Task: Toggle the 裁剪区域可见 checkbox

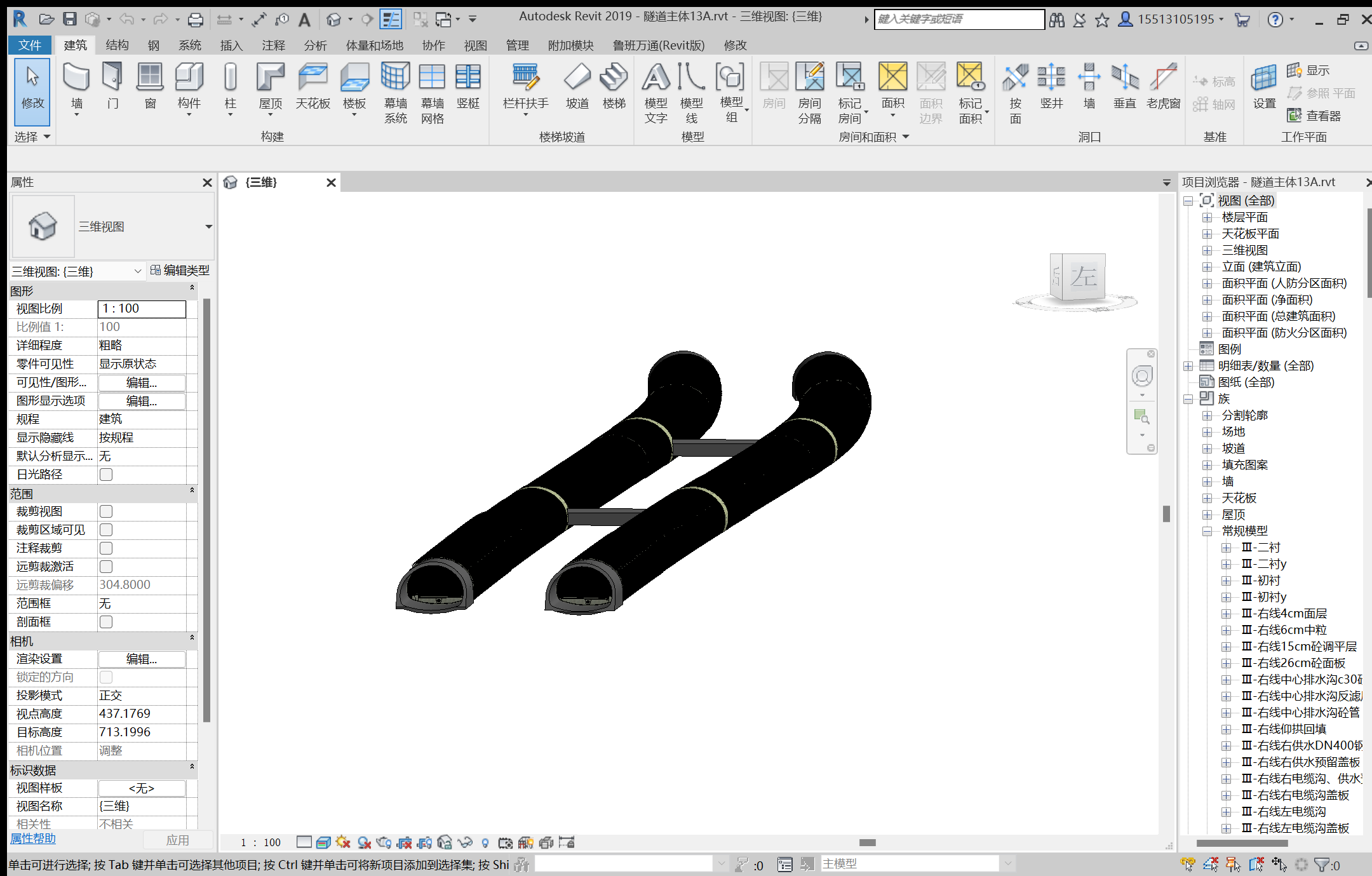Action: pos(106,530)
